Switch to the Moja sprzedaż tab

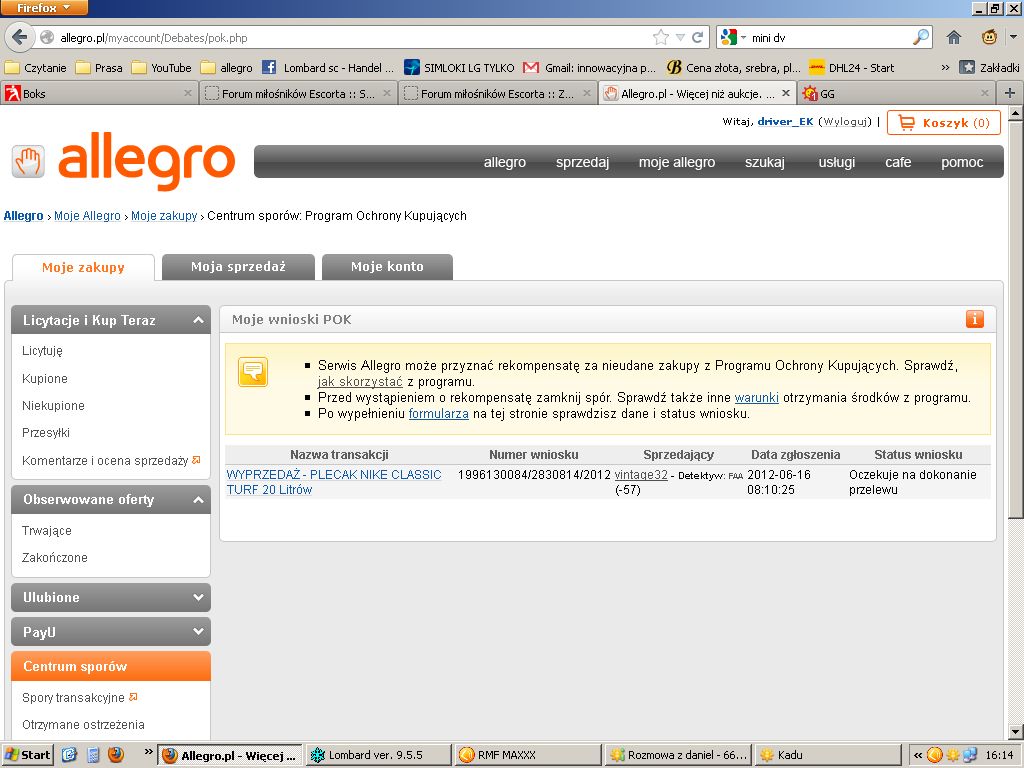coord(238,267)
